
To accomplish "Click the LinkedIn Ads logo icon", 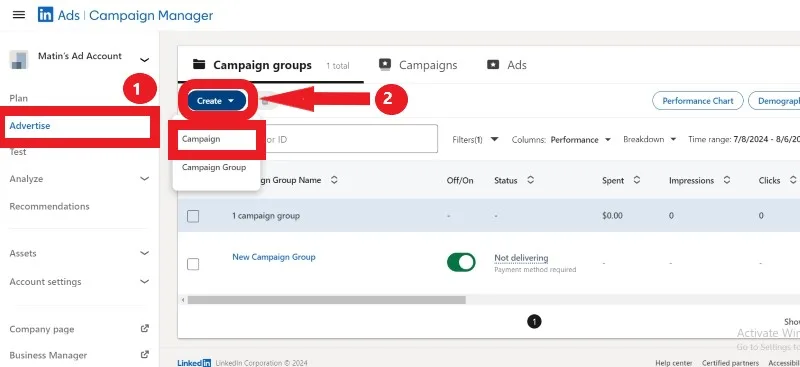I will point(45,15).
